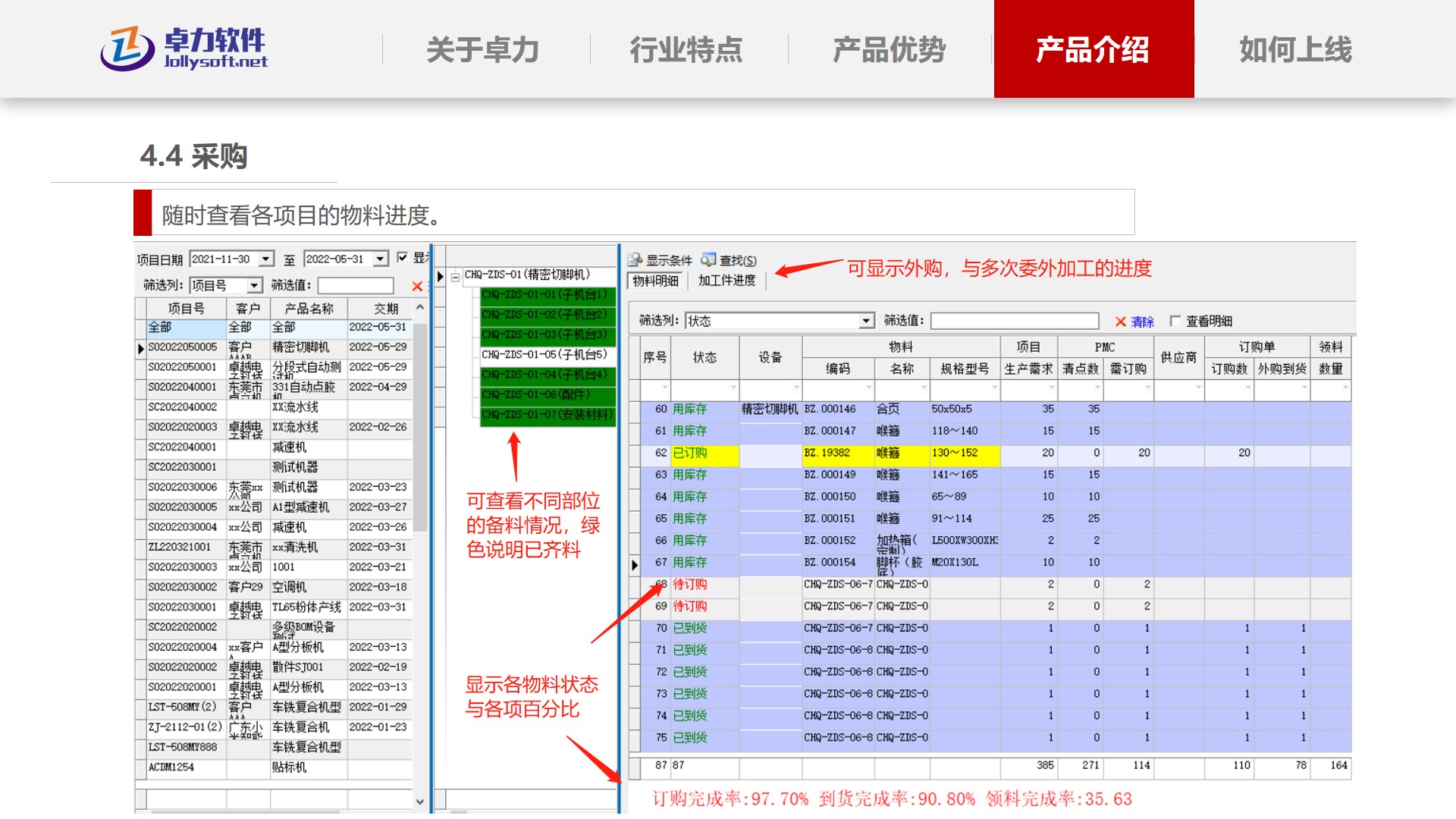Click the materials 筛选值 input field

click(x=1015, y=322)
